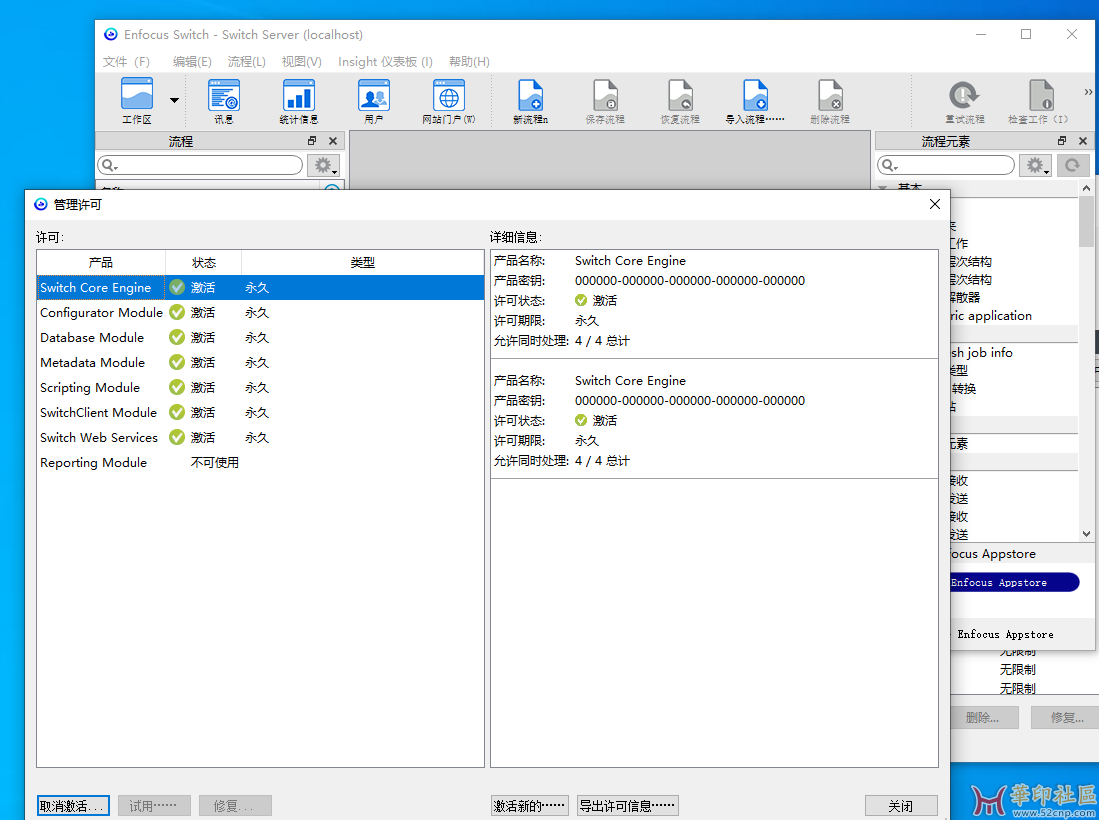The width and height of the screenshot is (1099, 820).
Task: Click scroll-up arrow in 流程元素 panel
Action: 1086,188
